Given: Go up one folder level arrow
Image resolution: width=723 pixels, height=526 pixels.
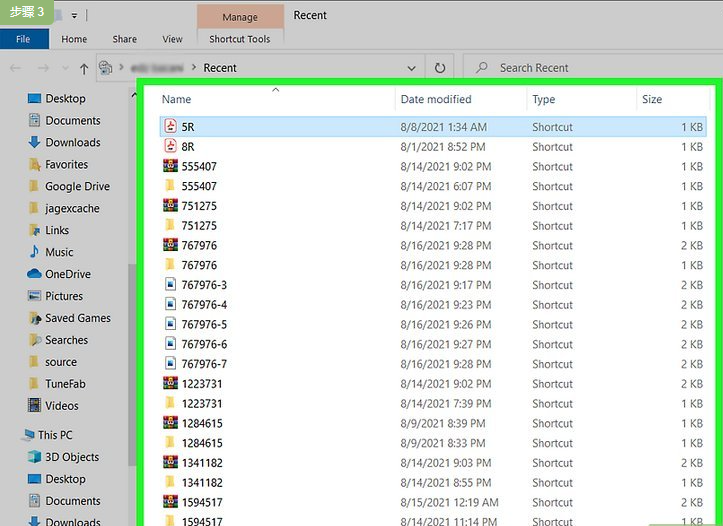Looking at the screenshot, I should (83, 69).
